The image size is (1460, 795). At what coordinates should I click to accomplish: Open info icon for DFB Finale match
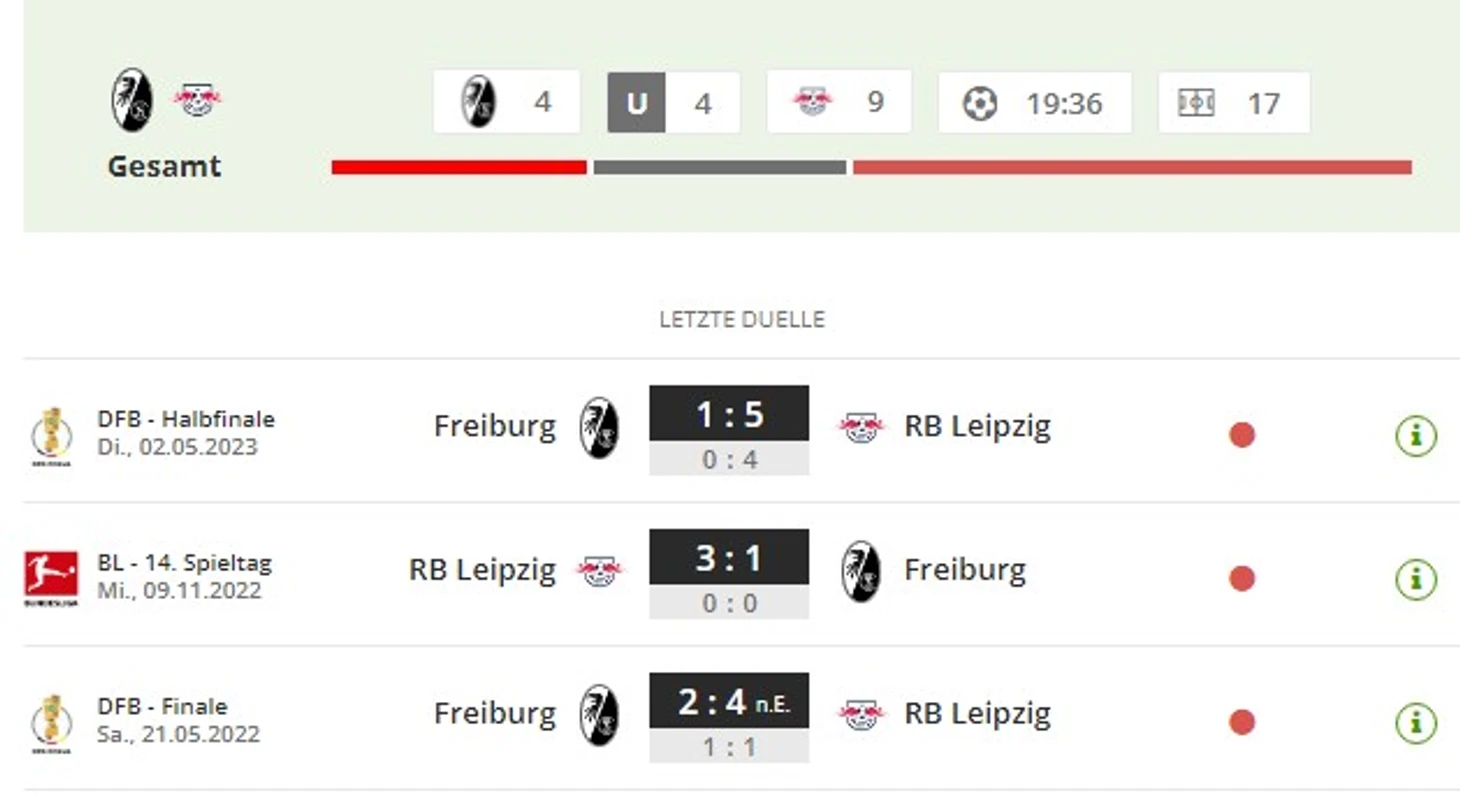1416,723
